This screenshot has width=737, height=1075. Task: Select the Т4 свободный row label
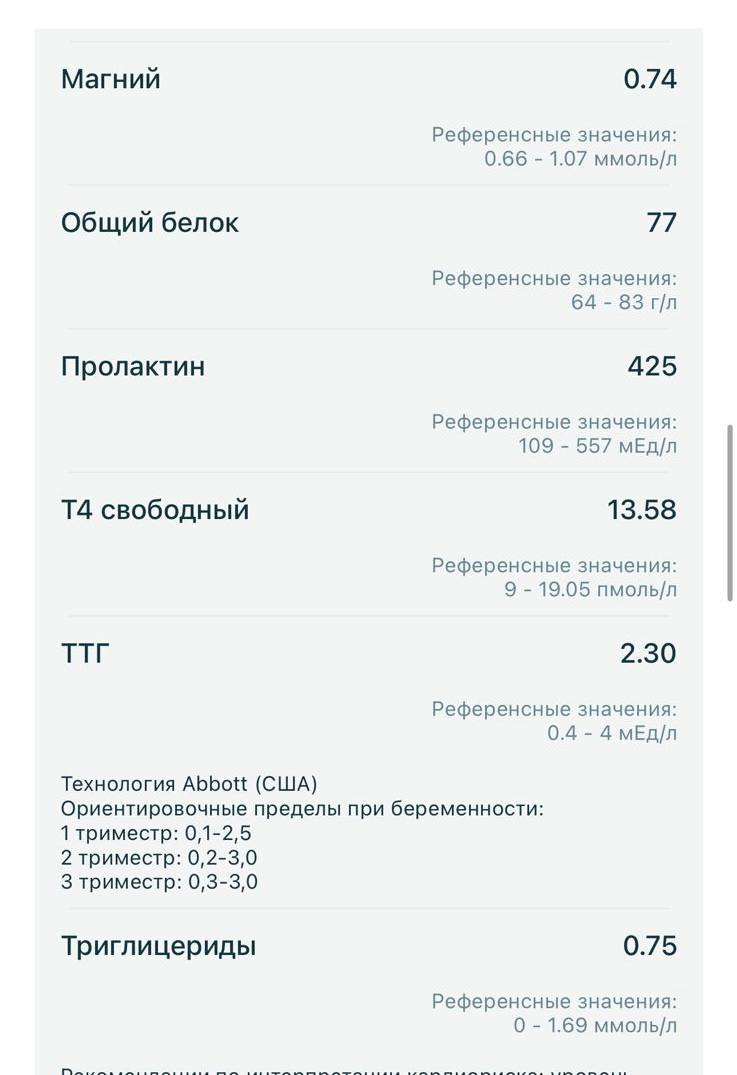tap(155, 510)
